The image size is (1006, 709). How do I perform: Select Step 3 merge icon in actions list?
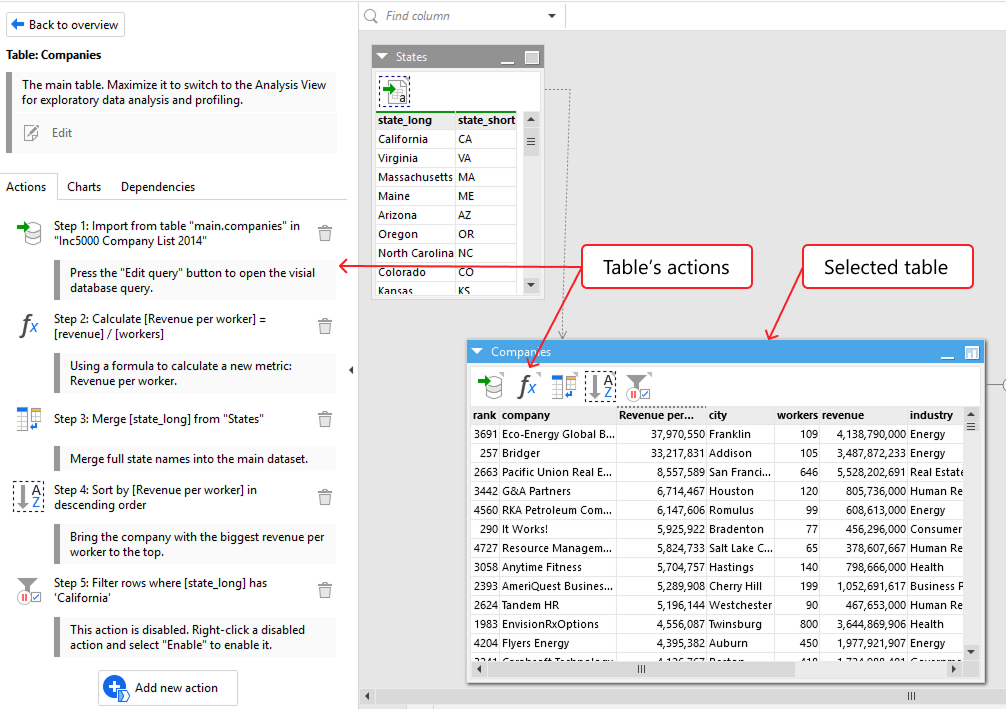pos(29,419)
